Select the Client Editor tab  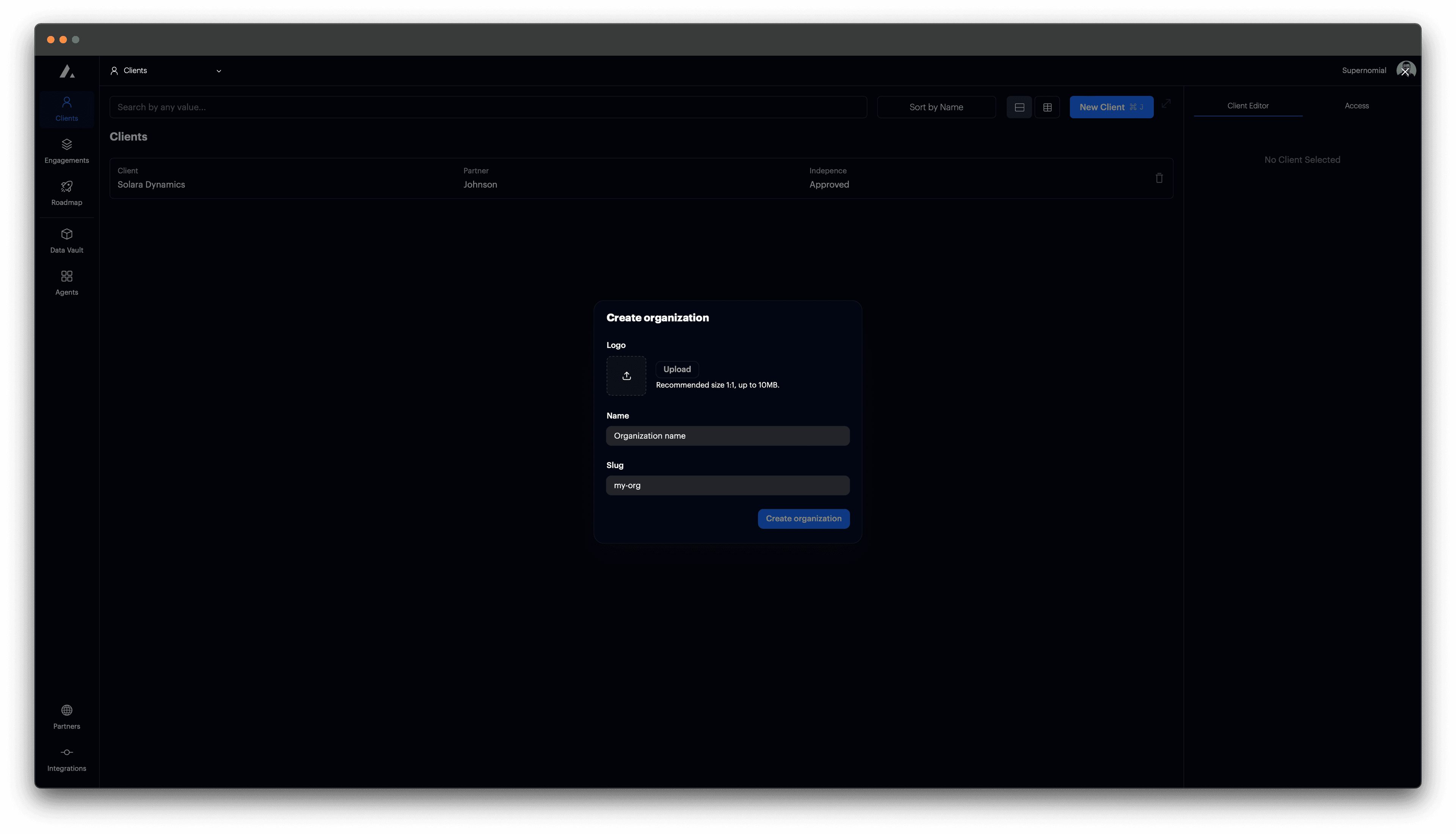pos(1247,105)
